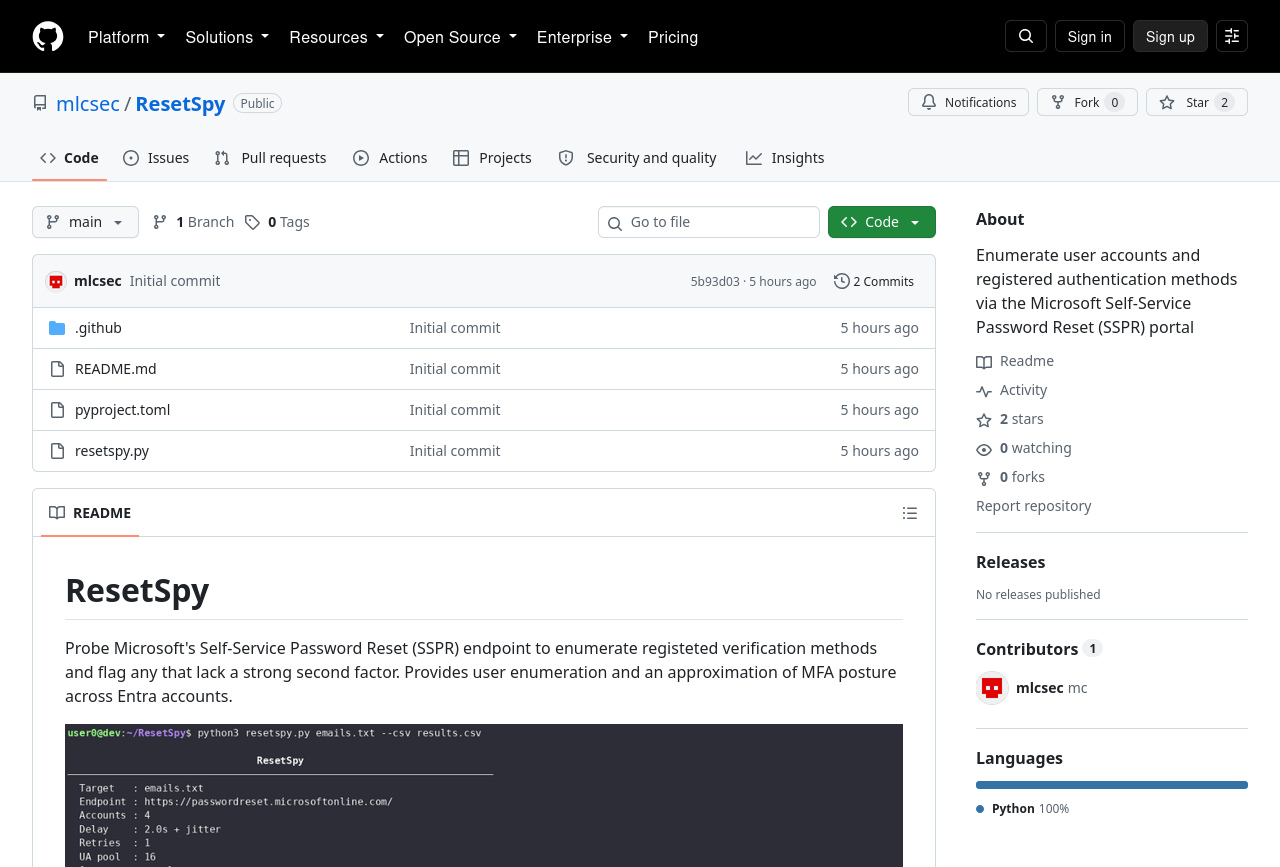1280x867 pixels.
Task: Switch to the Issues tab
Action: [156, 158]
